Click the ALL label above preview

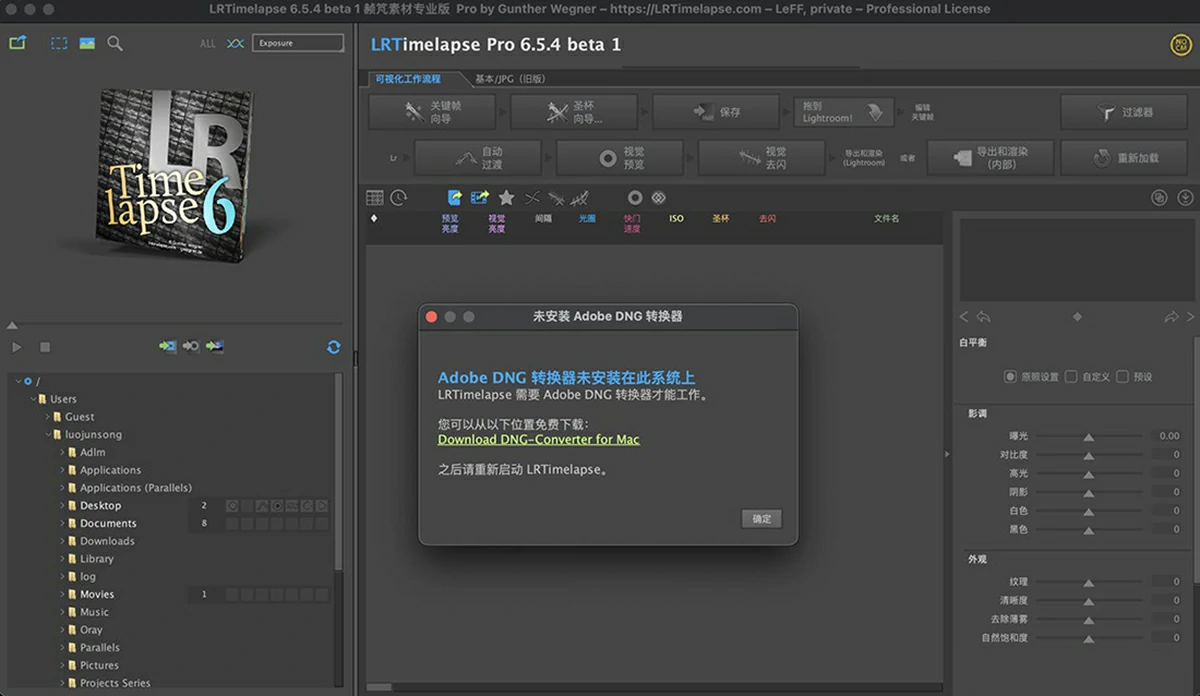[x=207, y=44]
